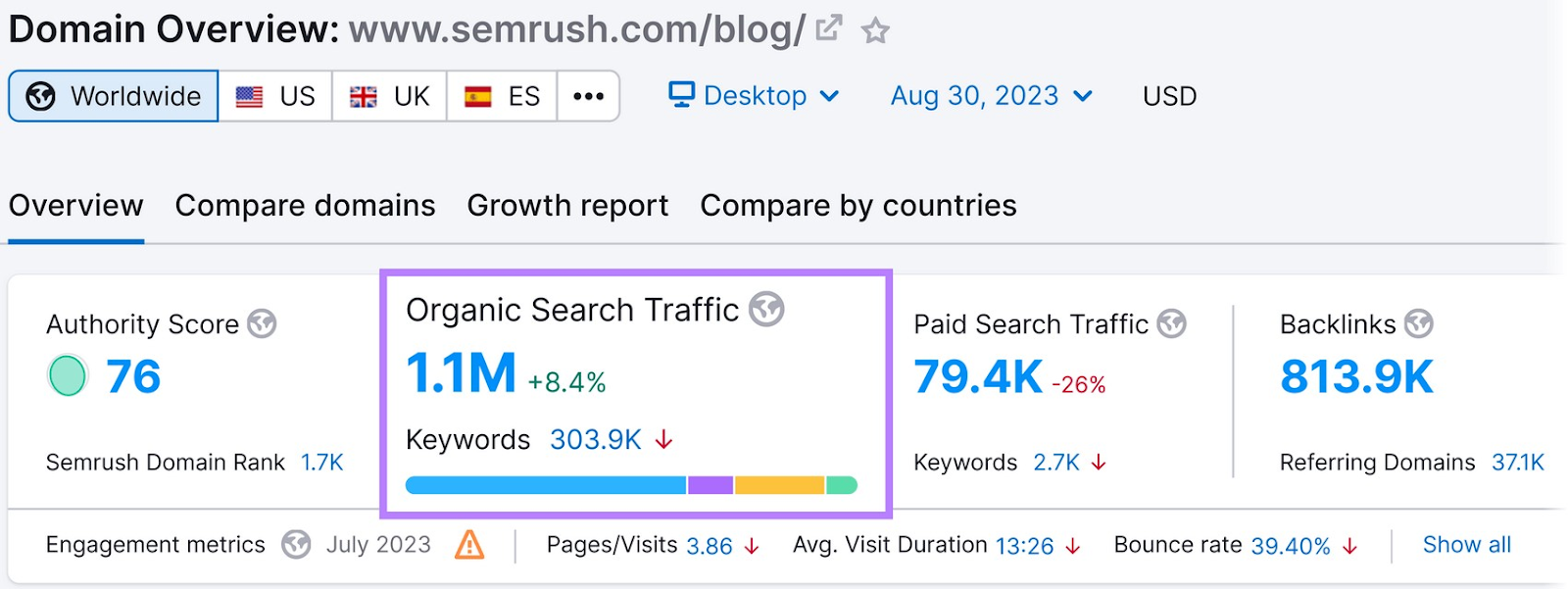
Task: Click the Show all link
Action: 1466,544
